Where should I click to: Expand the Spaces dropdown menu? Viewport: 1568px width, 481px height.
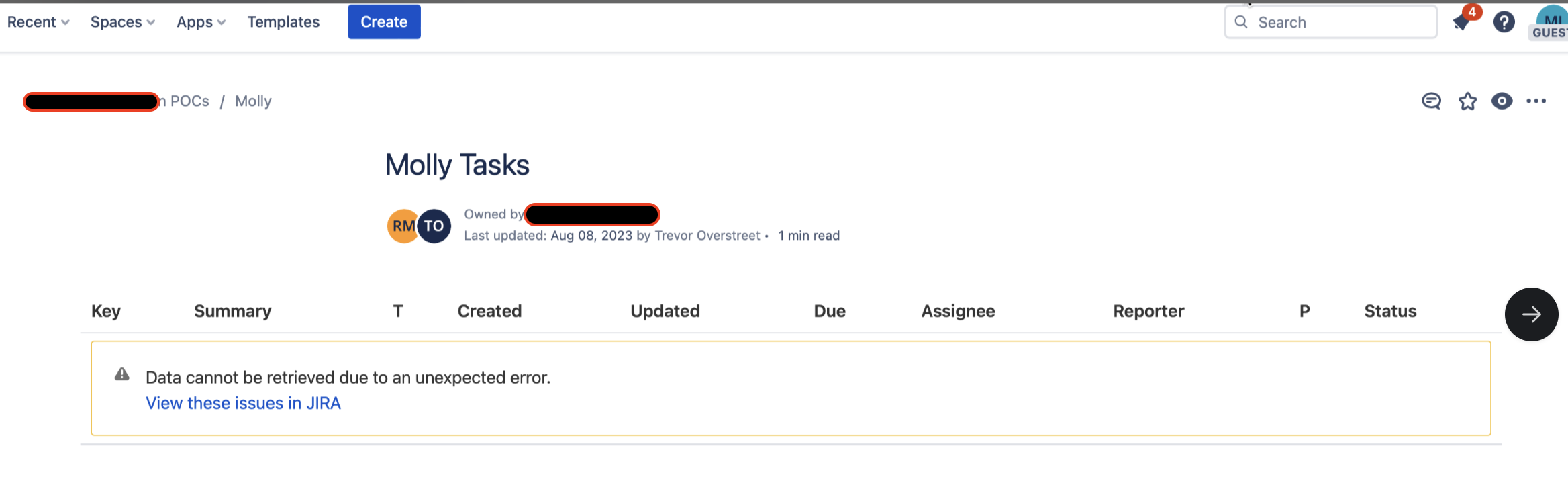(123, 22)
